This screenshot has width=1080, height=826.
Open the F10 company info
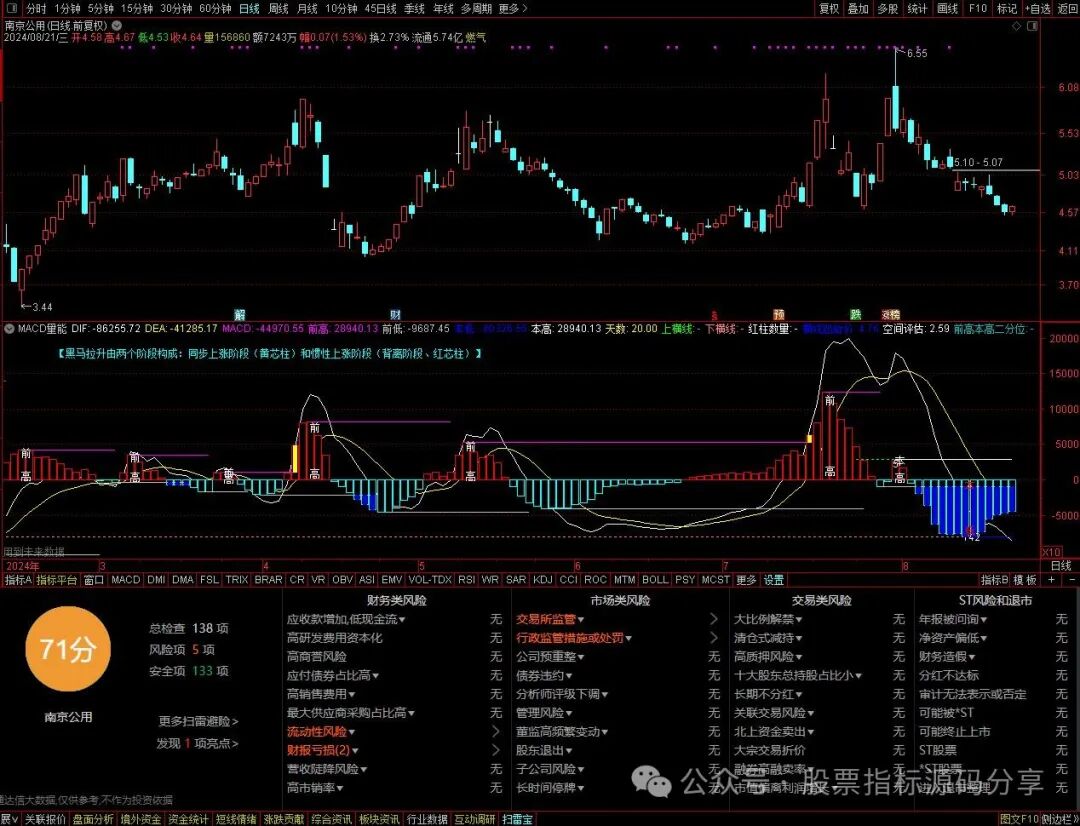977,8
